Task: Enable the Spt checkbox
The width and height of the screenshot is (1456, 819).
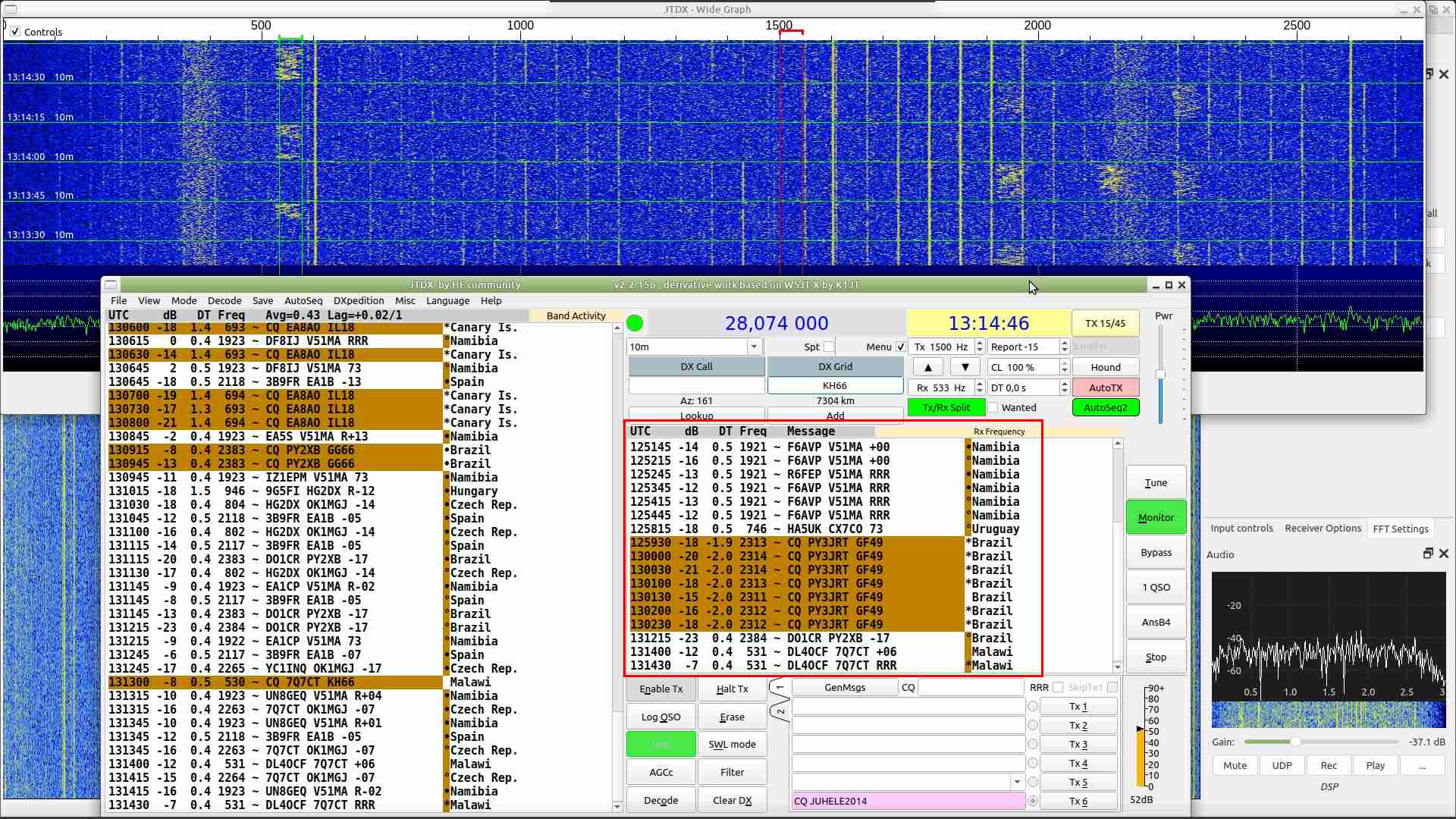Action: click(x=829, y=347)
